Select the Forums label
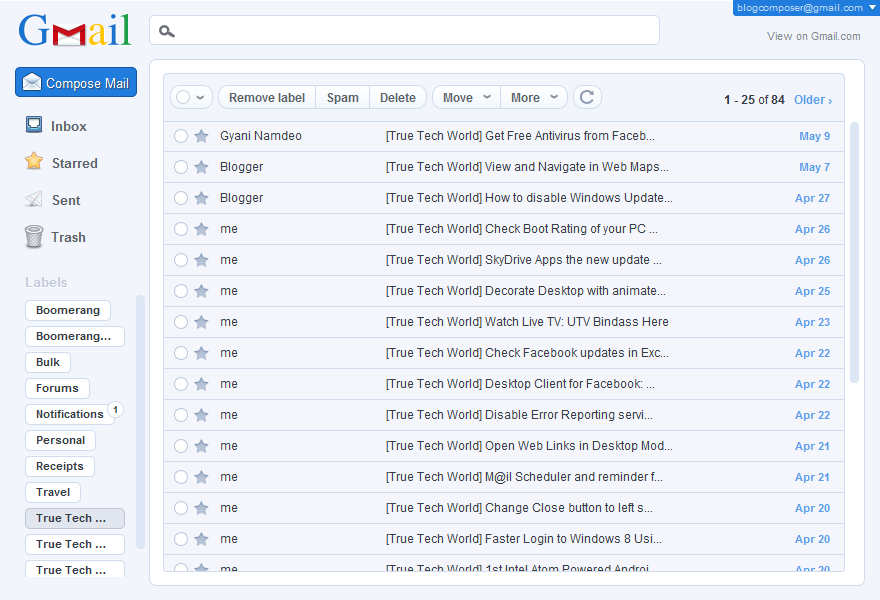 (x=57, y=388)
